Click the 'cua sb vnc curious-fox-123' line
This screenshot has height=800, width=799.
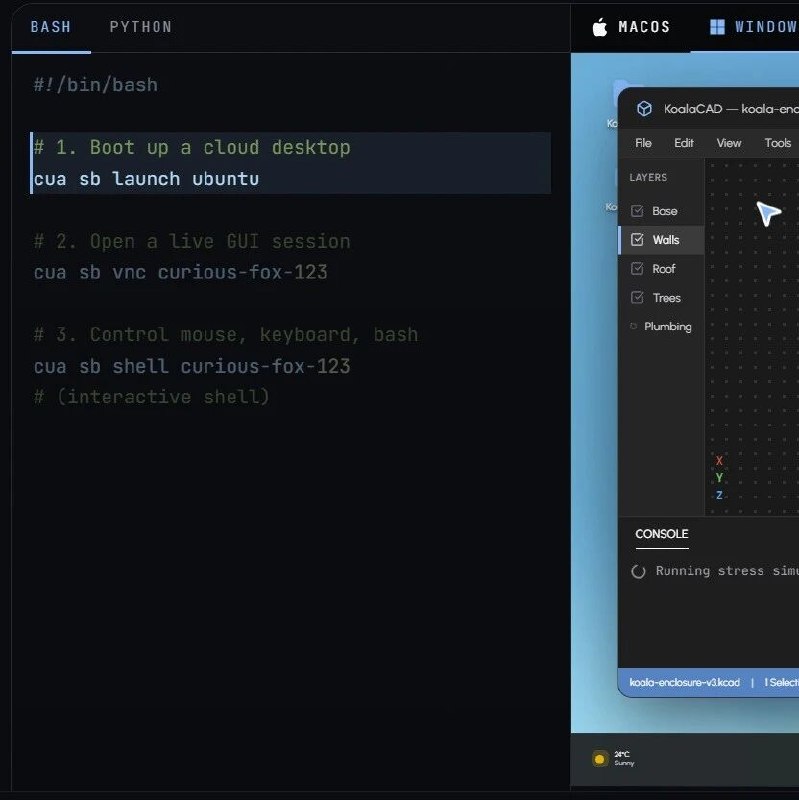(181, 272)
